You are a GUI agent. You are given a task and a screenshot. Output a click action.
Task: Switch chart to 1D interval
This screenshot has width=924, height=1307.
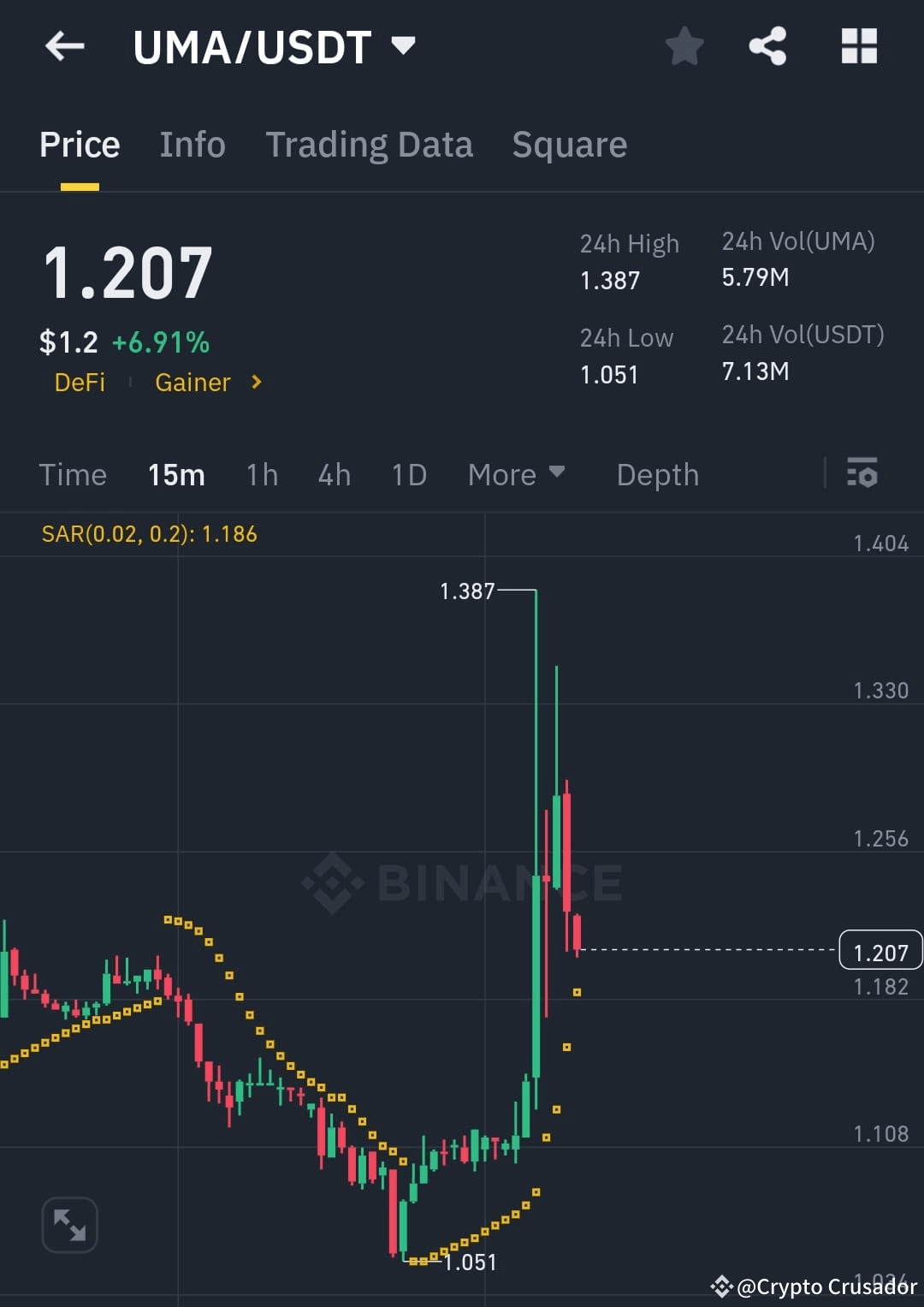click(408, 474)
